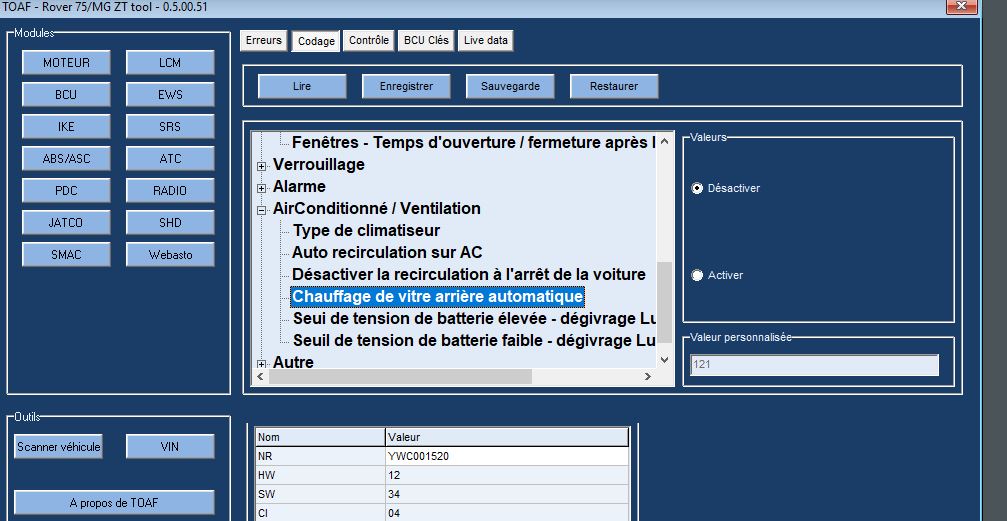Open the ATC module

(x=170, y=159)
